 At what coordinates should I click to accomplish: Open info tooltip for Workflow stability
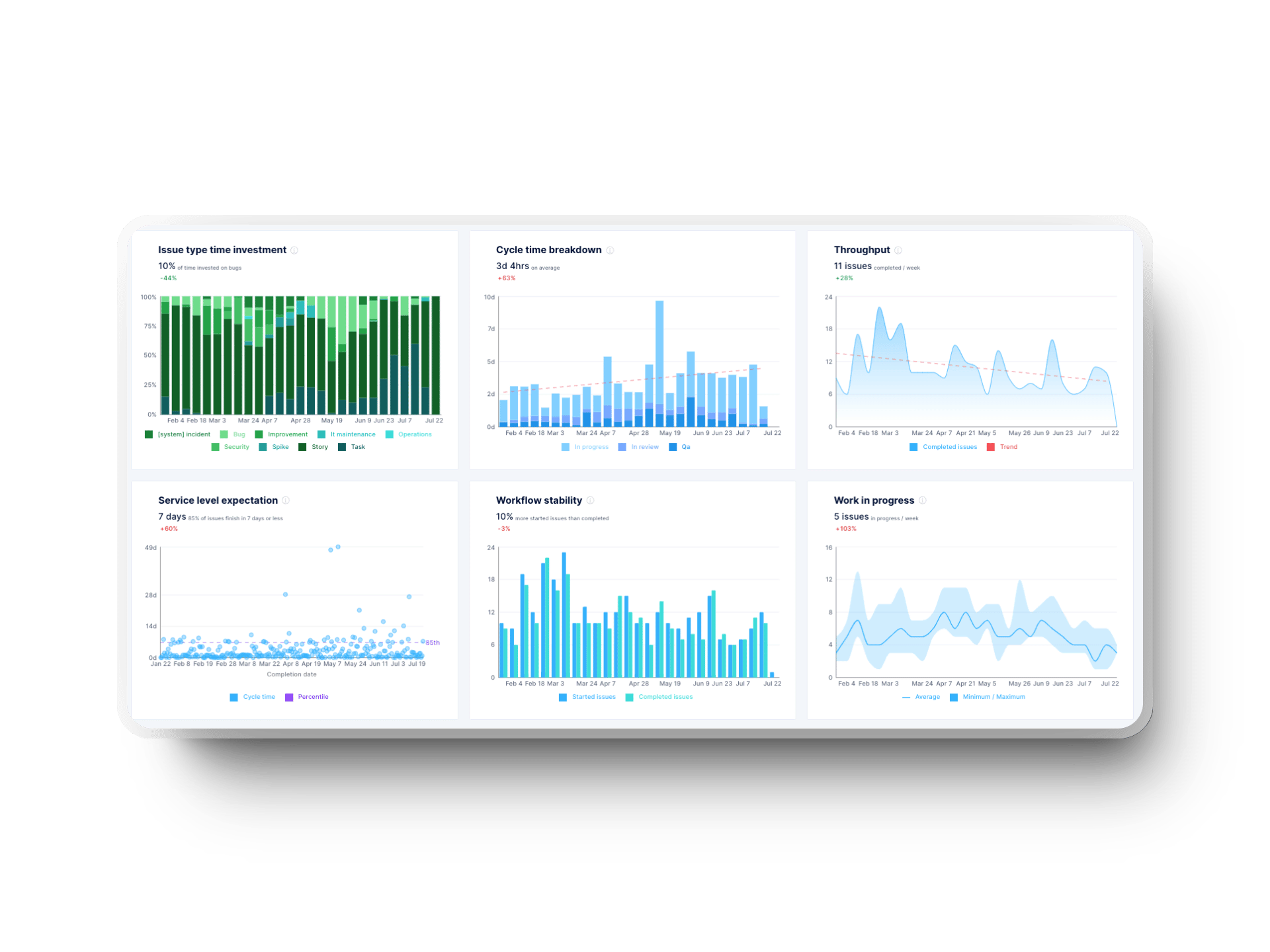coord(589,500)
